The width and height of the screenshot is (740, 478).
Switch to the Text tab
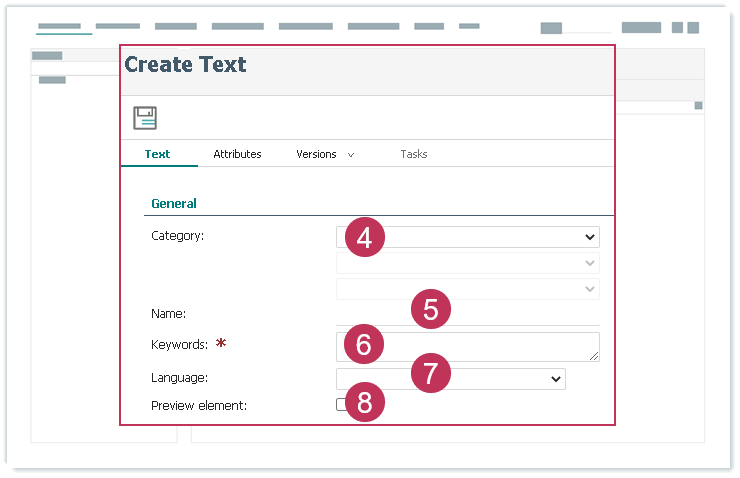(157, 154)
